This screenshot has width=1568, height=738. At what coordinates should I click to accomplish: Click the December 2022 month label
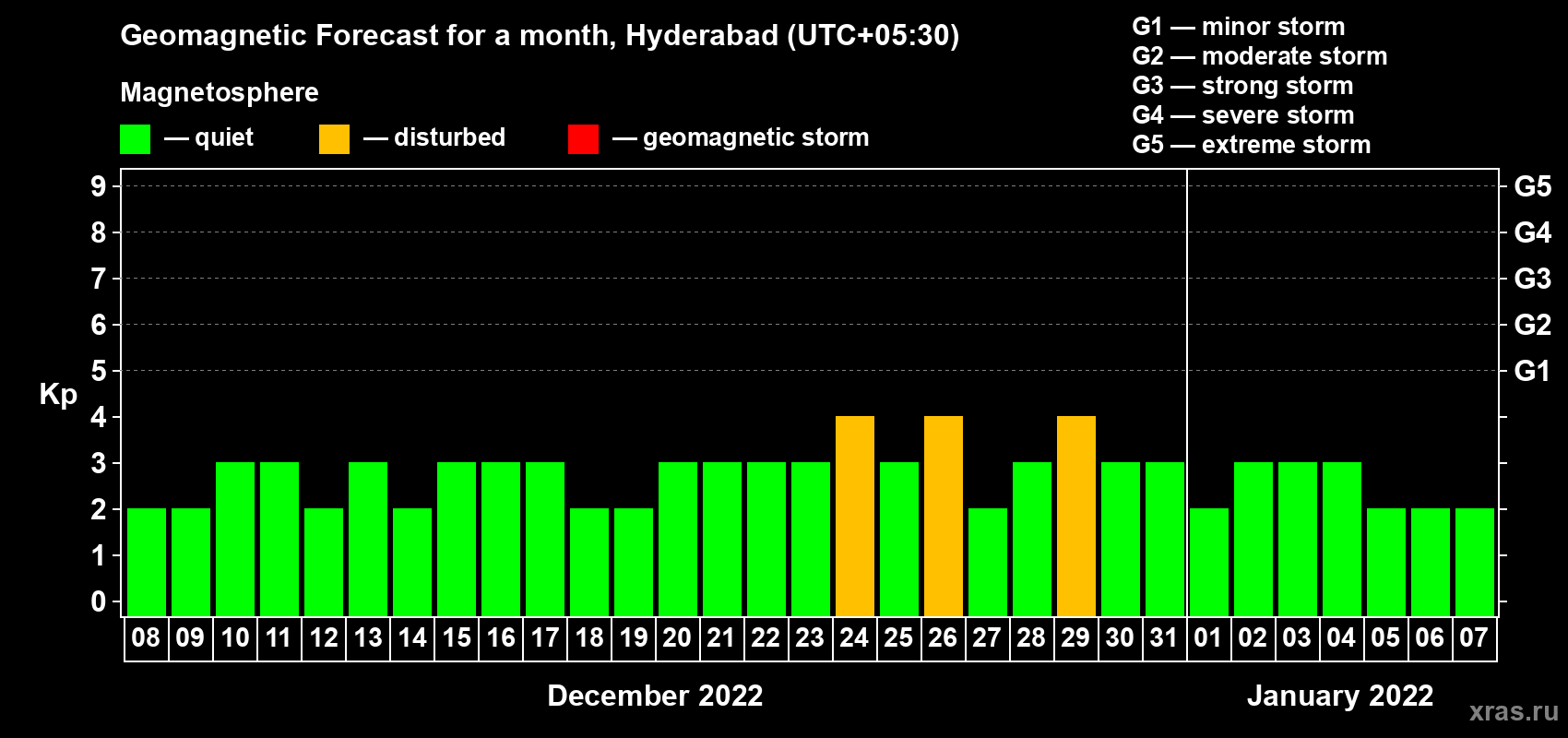655,696
